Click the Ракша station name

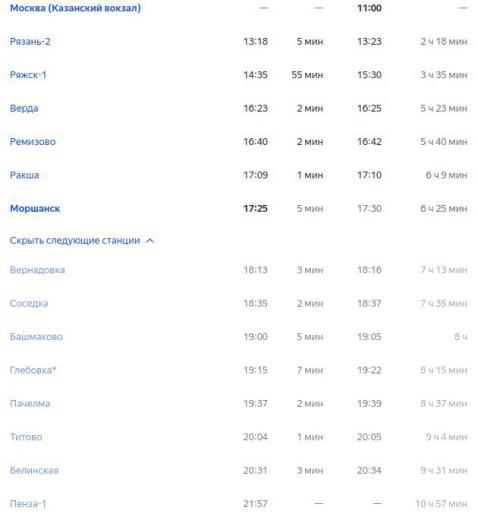[24, 175]
